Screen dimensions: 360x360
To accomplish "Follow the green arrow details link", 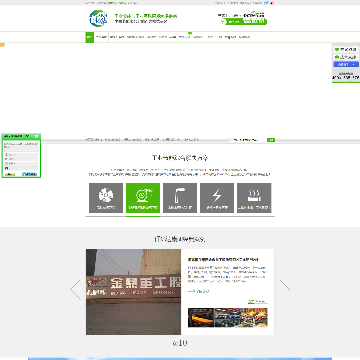I will point(199,291).
